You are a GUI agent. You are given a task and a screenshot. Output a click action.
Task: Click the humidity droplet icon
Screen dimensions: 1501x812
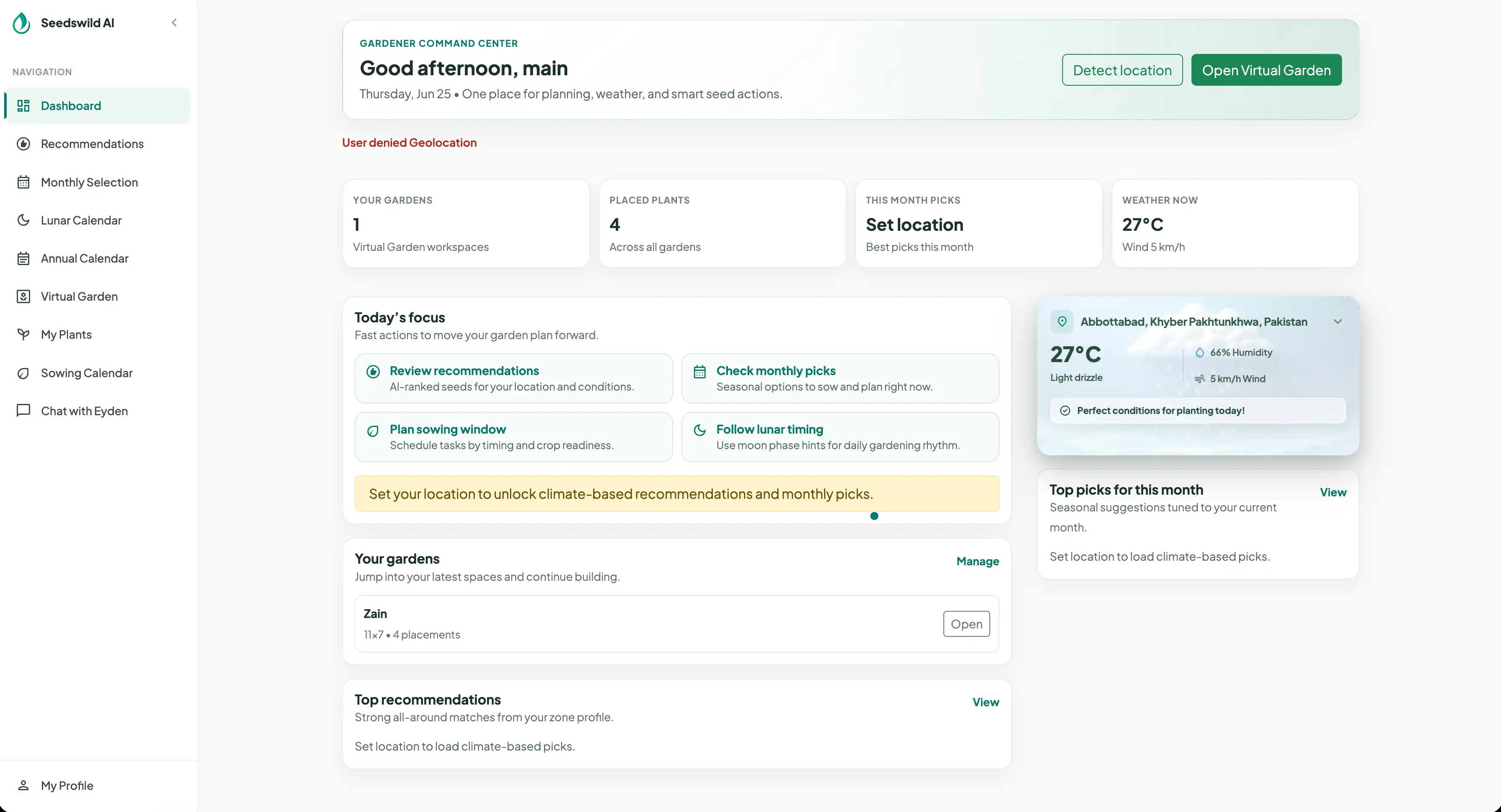pyautogui.click(x=1200, y=352)
